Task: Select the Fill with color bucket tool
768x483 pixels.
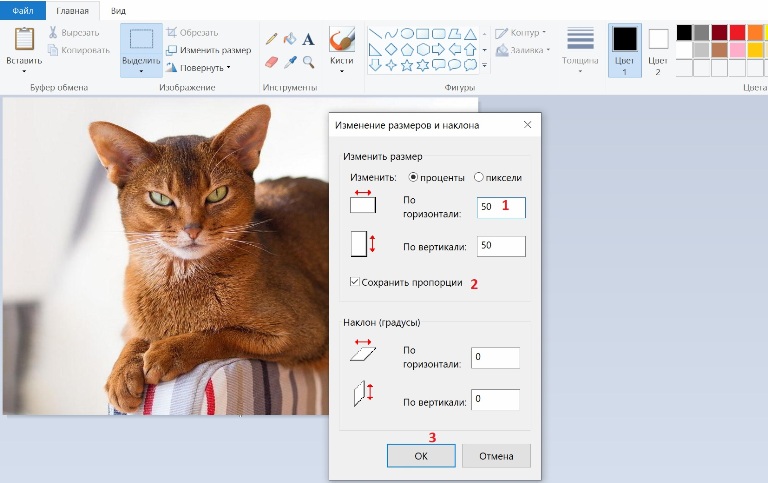Action: click(x=289, y=39)
